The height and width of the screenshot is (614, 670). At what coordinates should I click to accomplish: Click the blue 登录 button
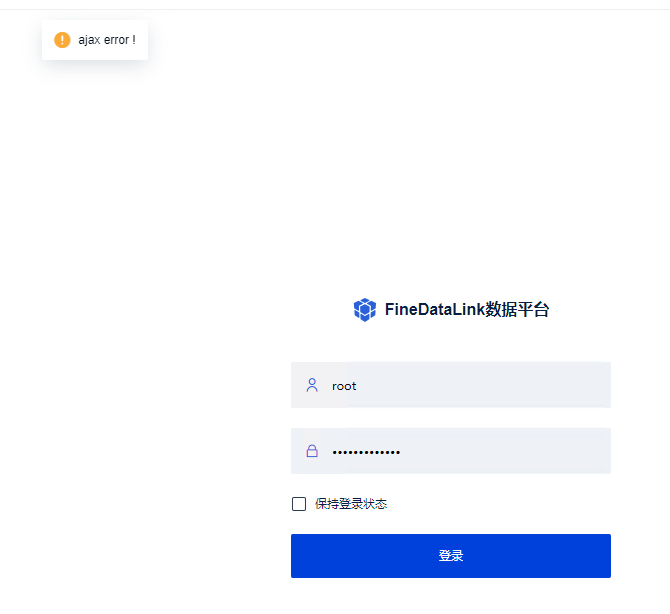click(451, 555)
